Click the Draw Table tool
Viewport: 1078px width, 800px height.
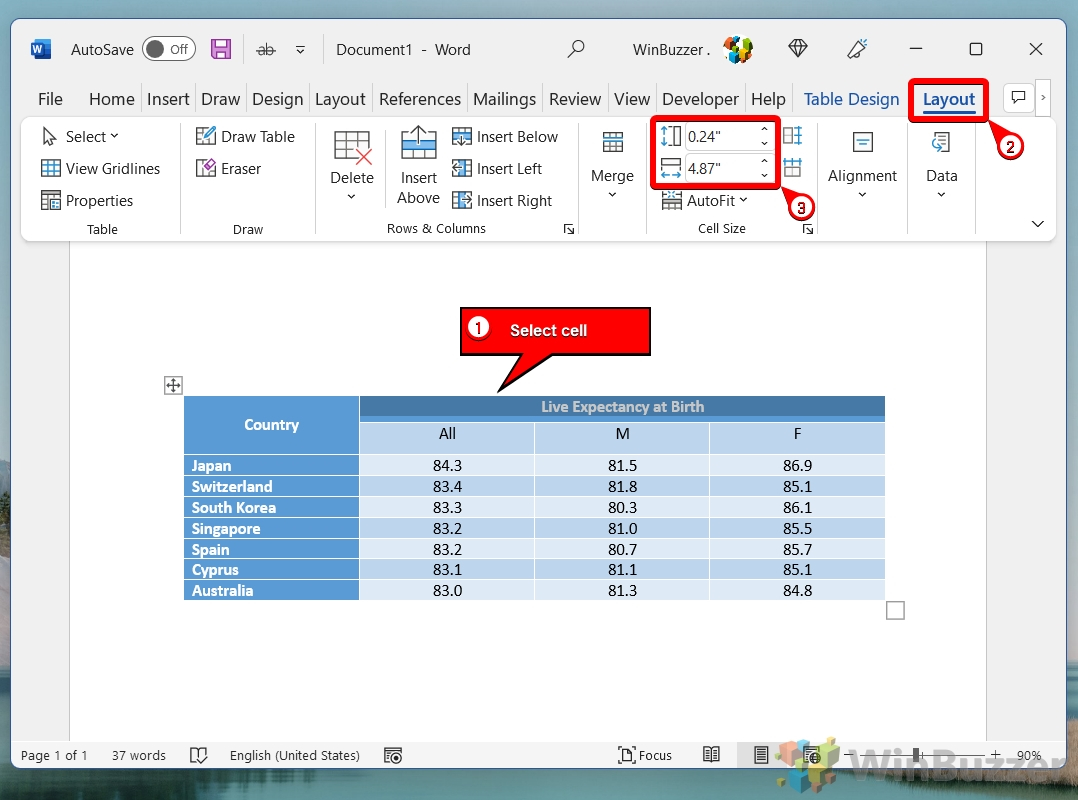(245, 137)
